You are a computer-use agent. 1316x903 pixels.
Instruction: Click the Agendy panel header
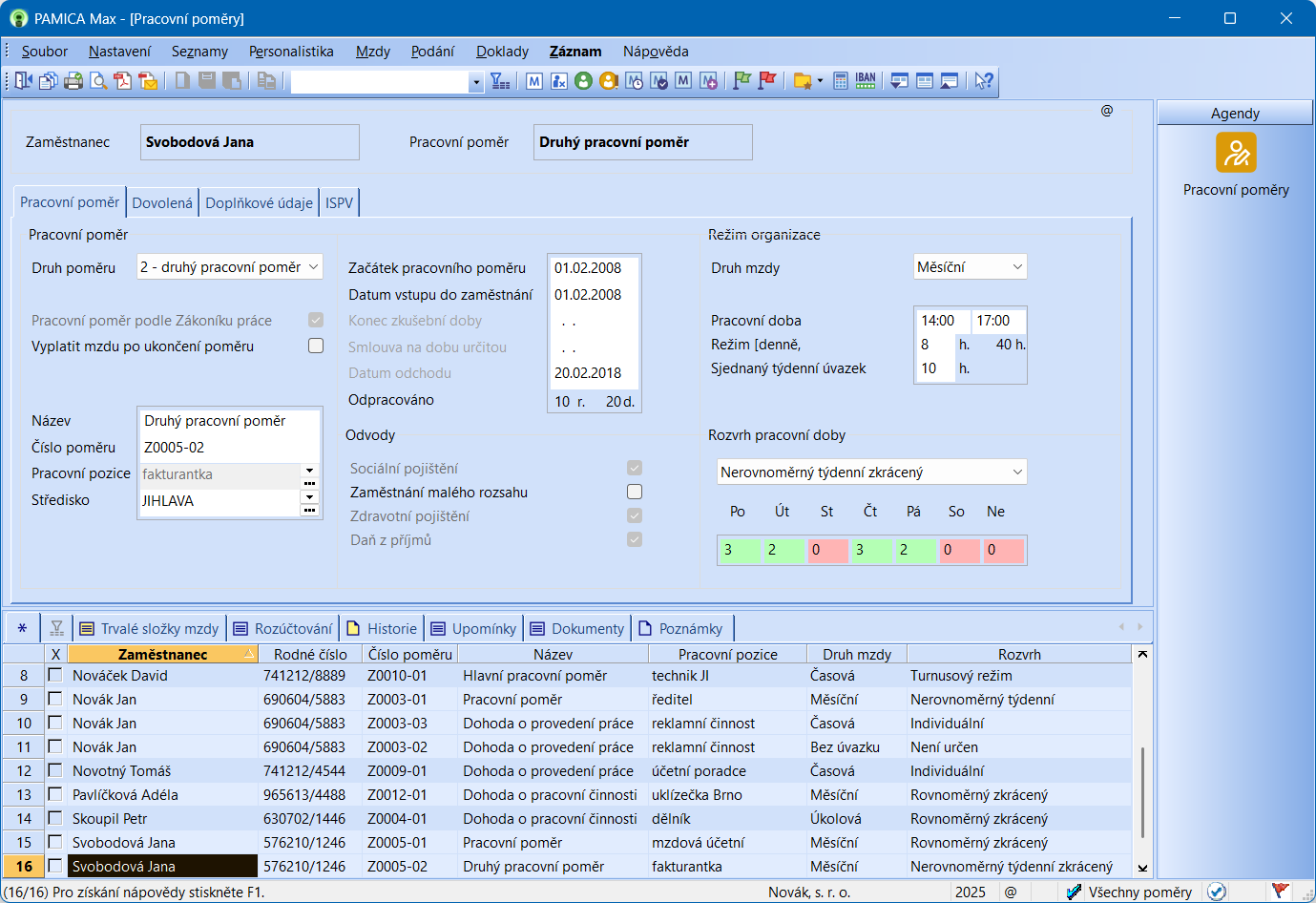pos(1235,113)
